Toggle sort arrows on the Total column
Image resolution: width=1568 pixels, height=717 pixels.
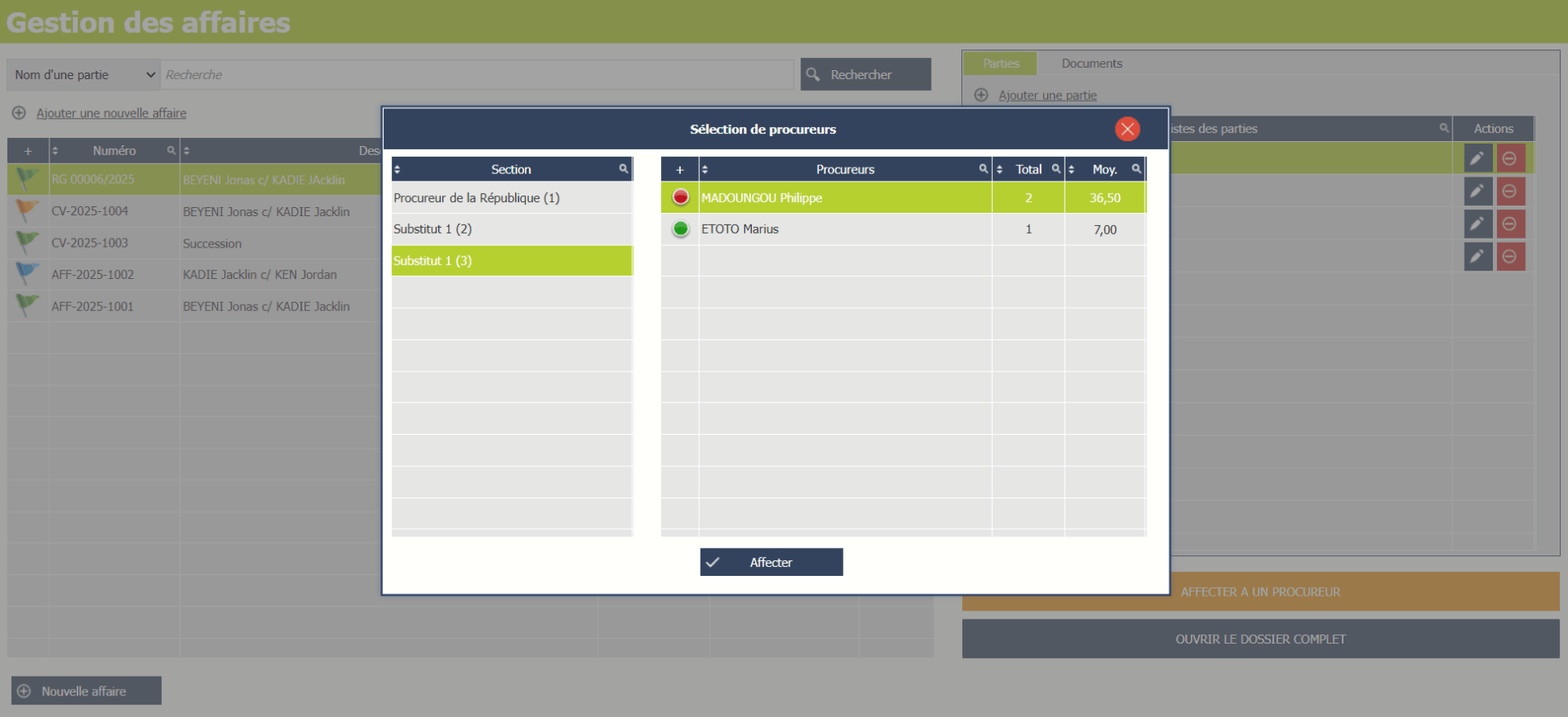click(999, 169)
